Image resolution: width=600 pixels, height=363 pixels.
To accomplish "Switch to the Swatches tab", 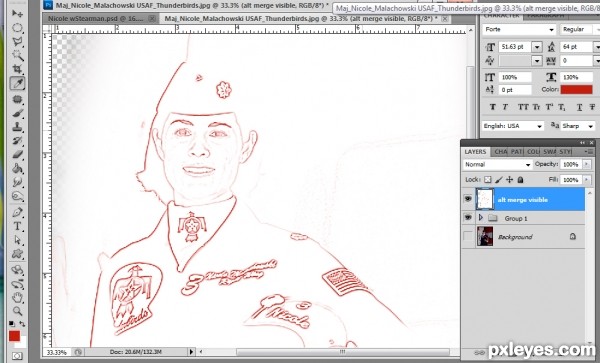I will pos(550,152).
